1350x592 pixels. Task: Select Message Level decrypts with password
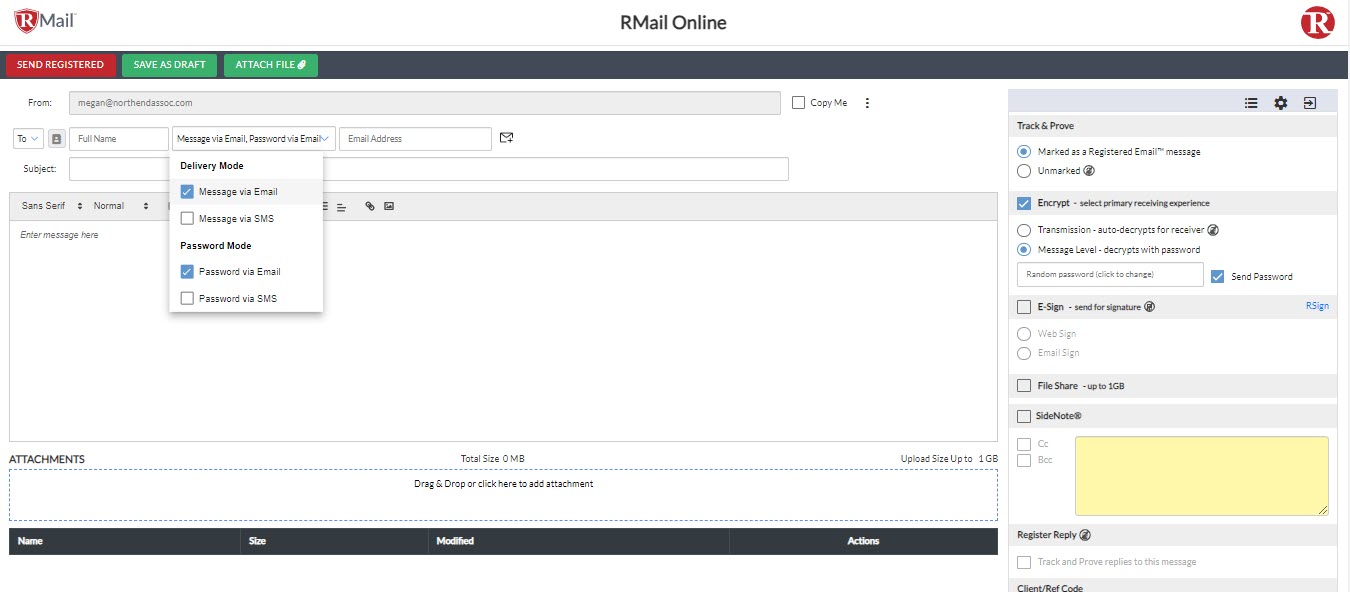1024,250
